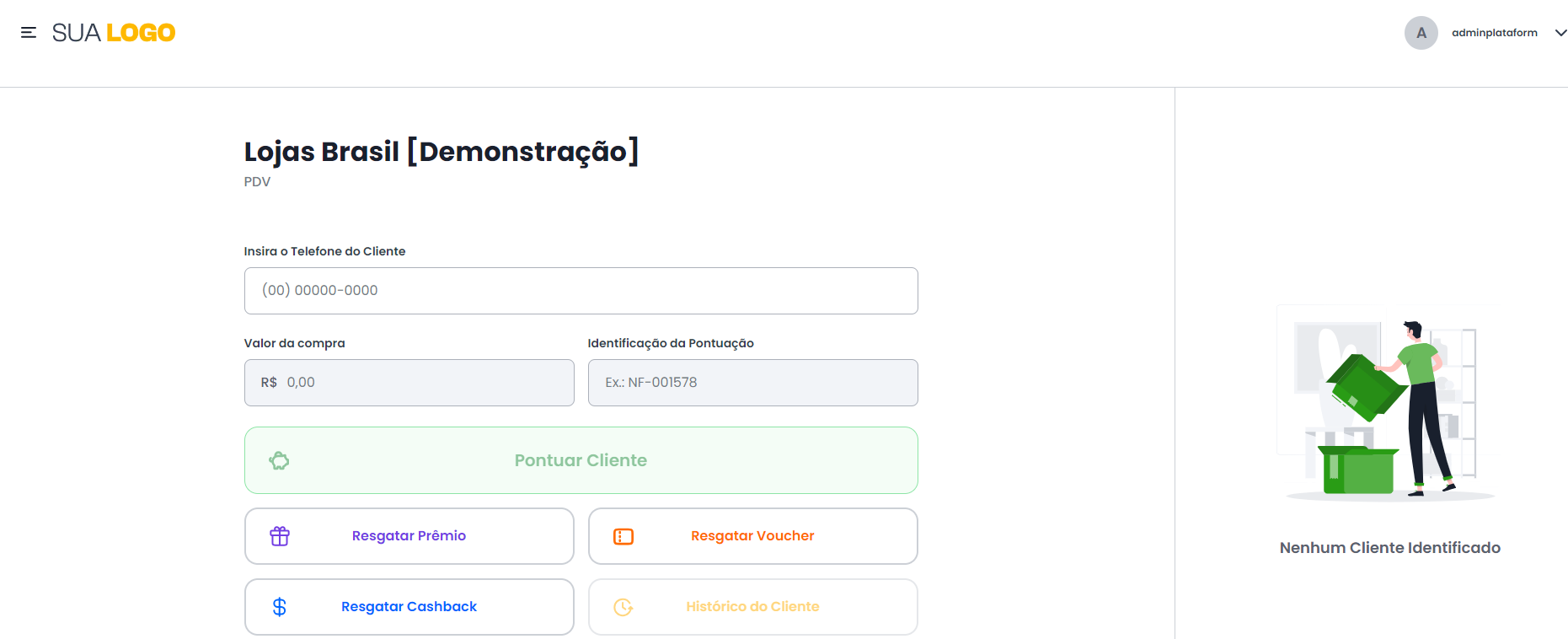Expand the adminplataform user dropdown chevron
Viewport: 1568px width, 639px height.
[1560, 33]
